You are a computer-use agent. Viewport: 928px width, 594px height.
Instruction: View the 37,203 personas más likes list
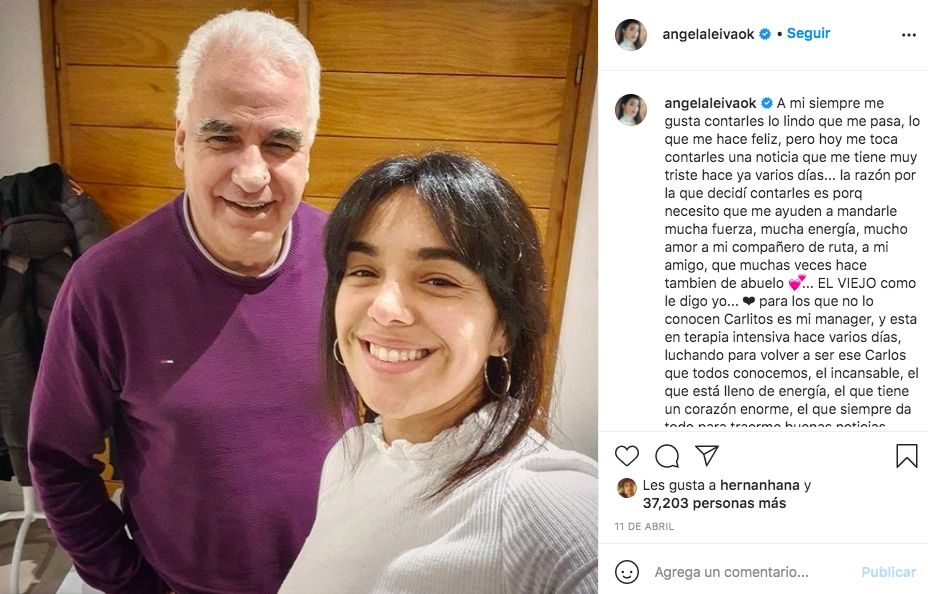(714, 503)
